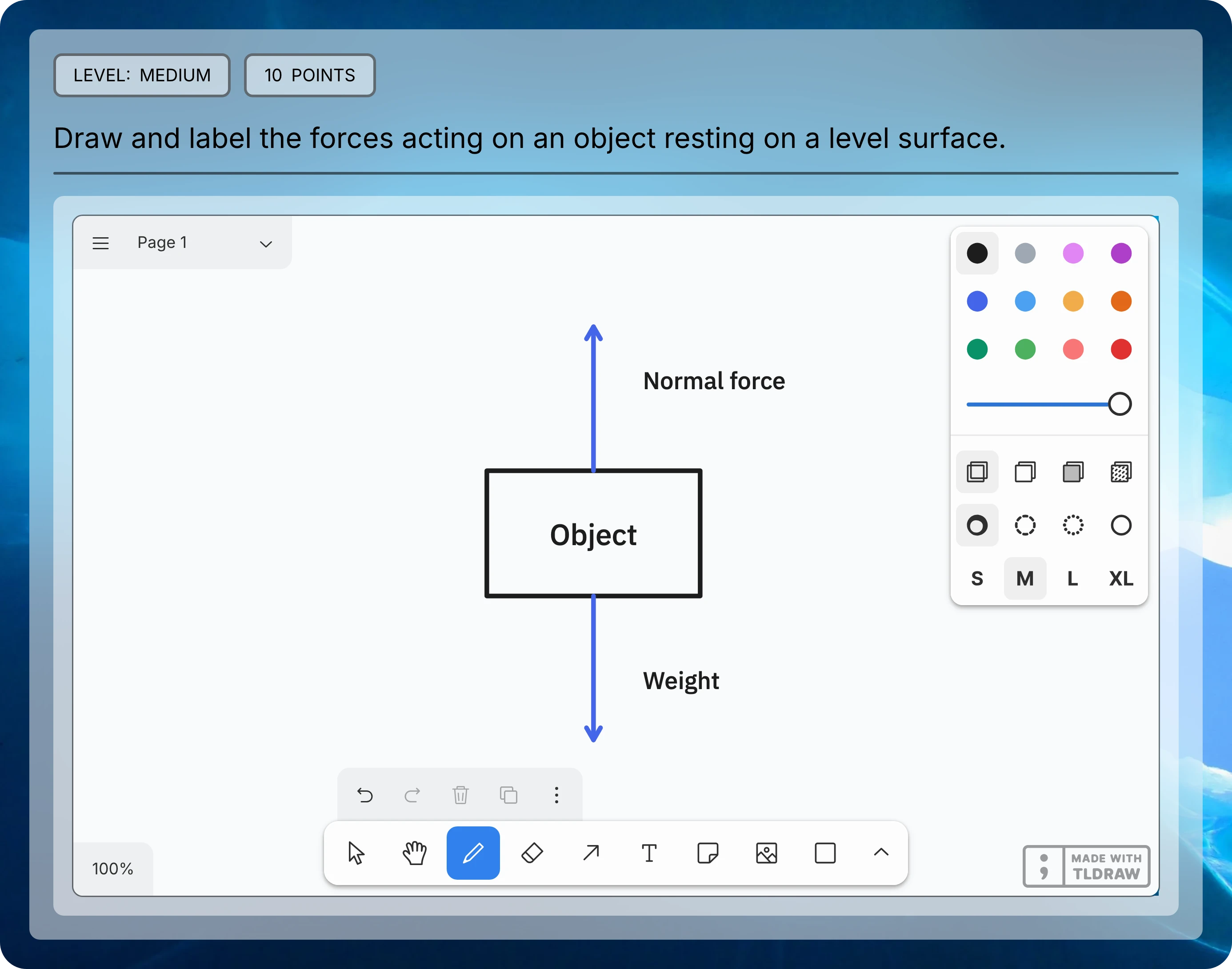This screenshot has height=969, width=1232.
Task: Duplicate selection with the copy icon
Action: coord(508,795)
